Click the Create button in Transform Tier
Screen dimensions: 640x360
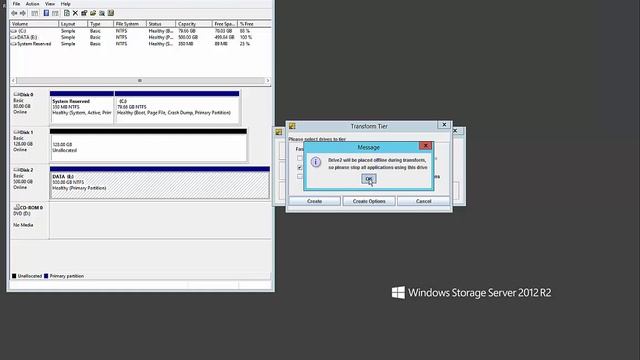pos(314,201)
